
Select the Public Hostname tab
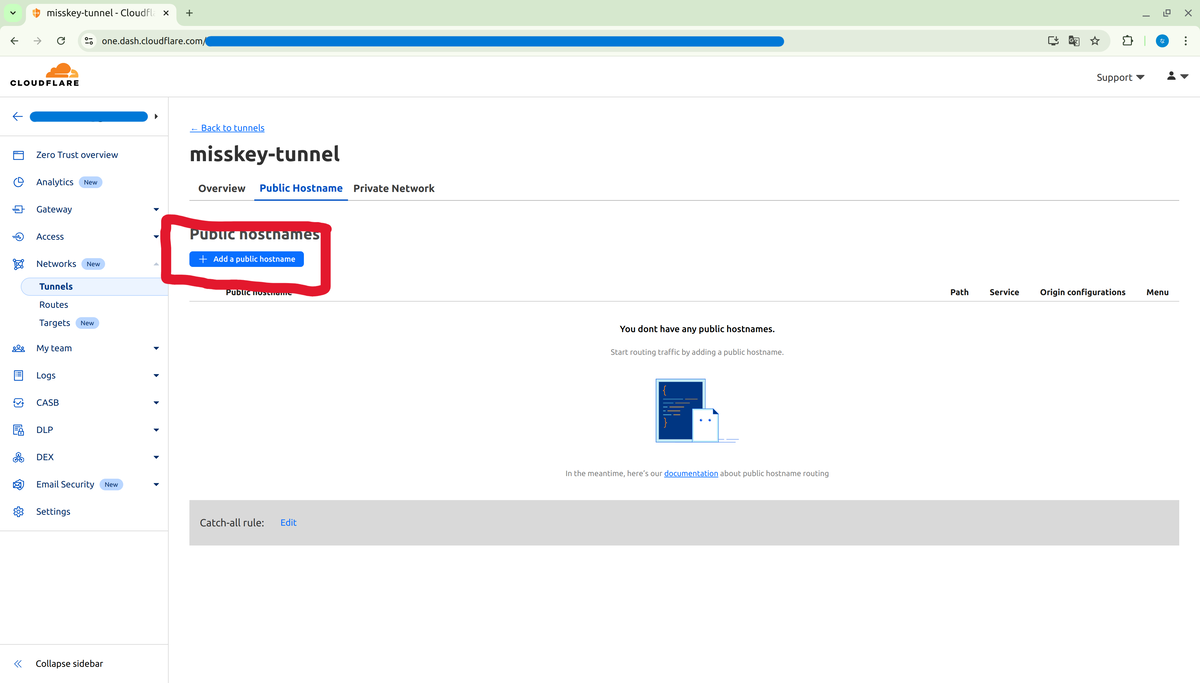pyautogui.click(x=301, y=188)
